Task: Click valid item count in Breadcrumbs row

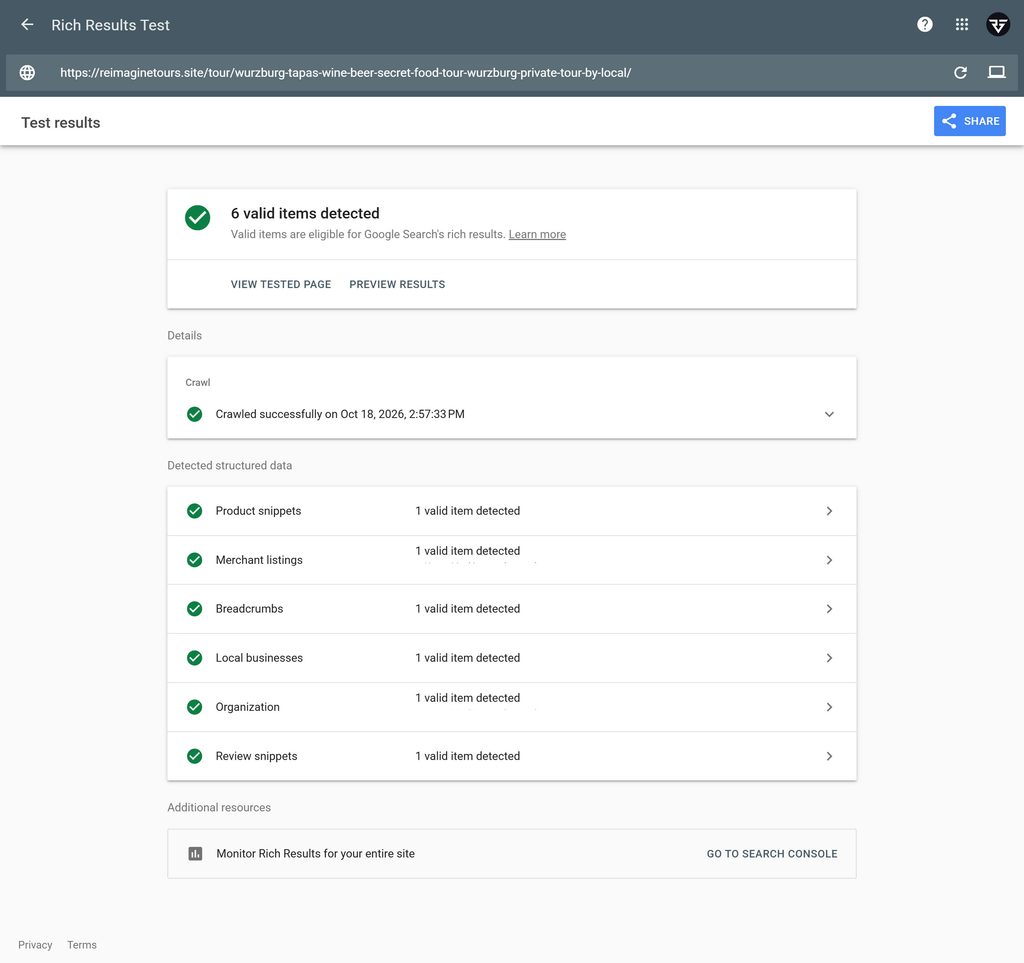Action: coord(468,609)
